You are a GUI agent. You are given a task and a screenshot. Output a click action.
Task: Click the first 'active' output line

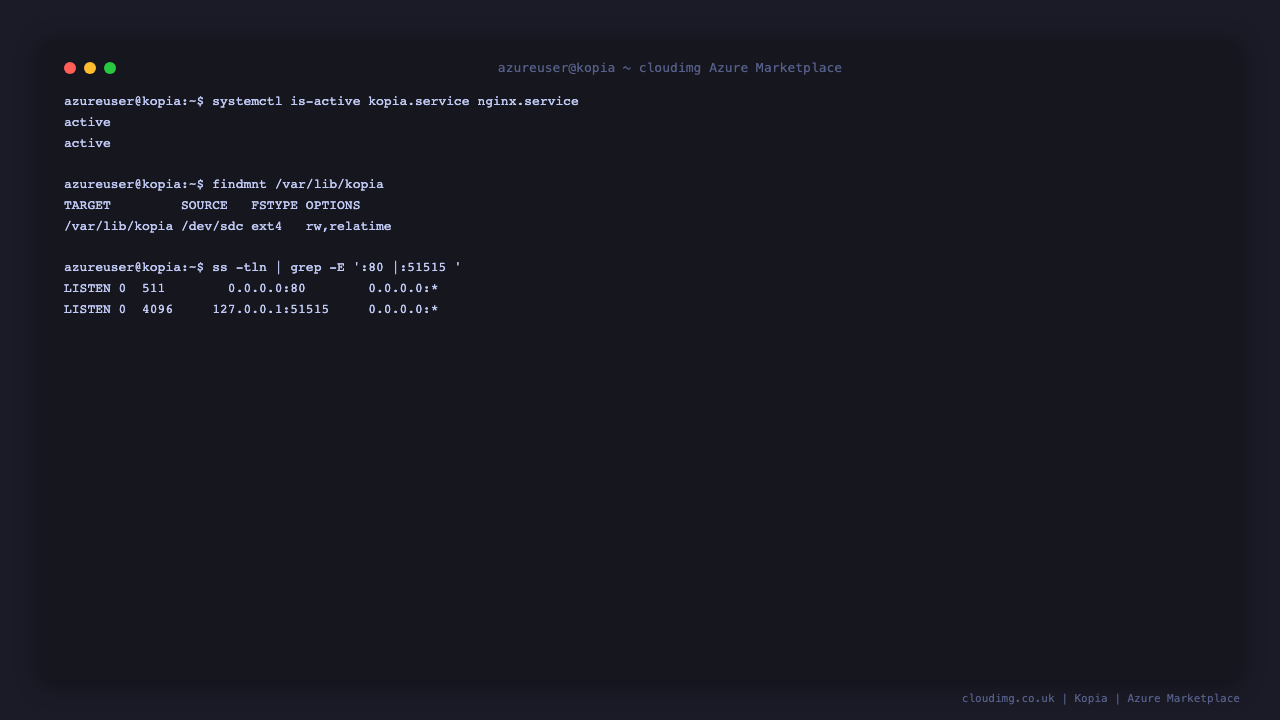pos(87,122)
